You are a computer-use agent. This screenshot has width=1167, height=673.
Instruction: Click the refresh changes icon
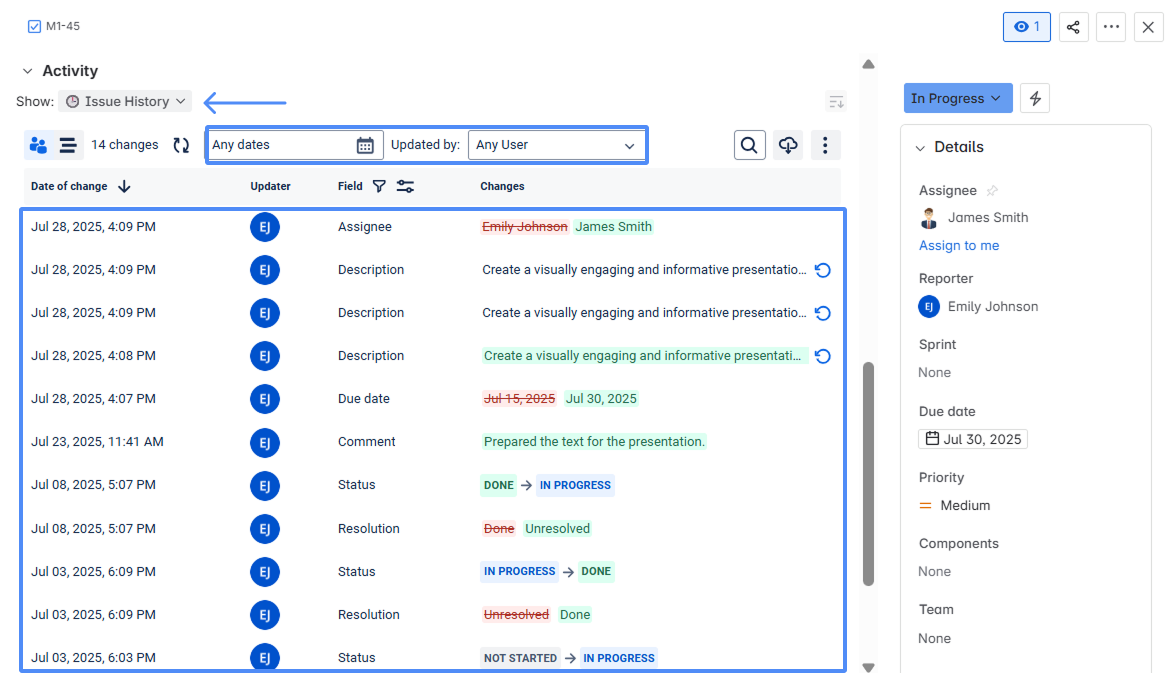coord(181,145)
